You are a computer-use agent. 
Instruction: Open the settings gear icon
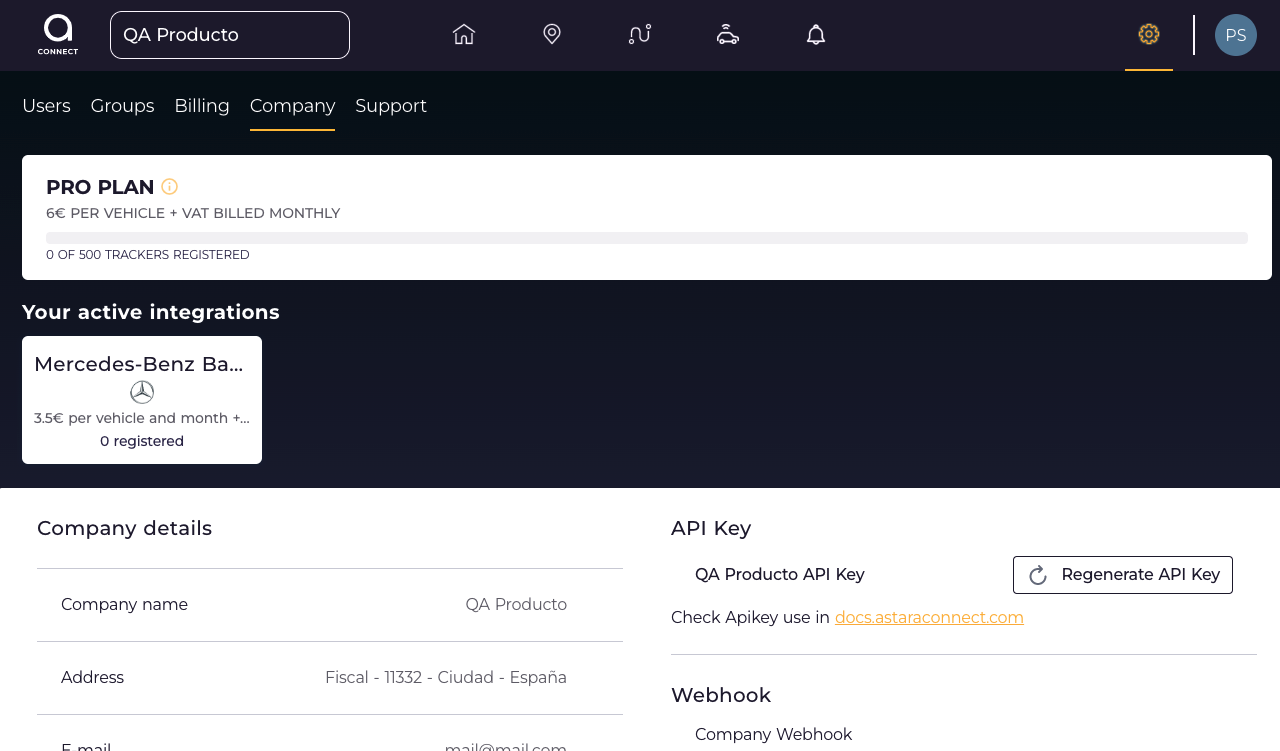1149,34
